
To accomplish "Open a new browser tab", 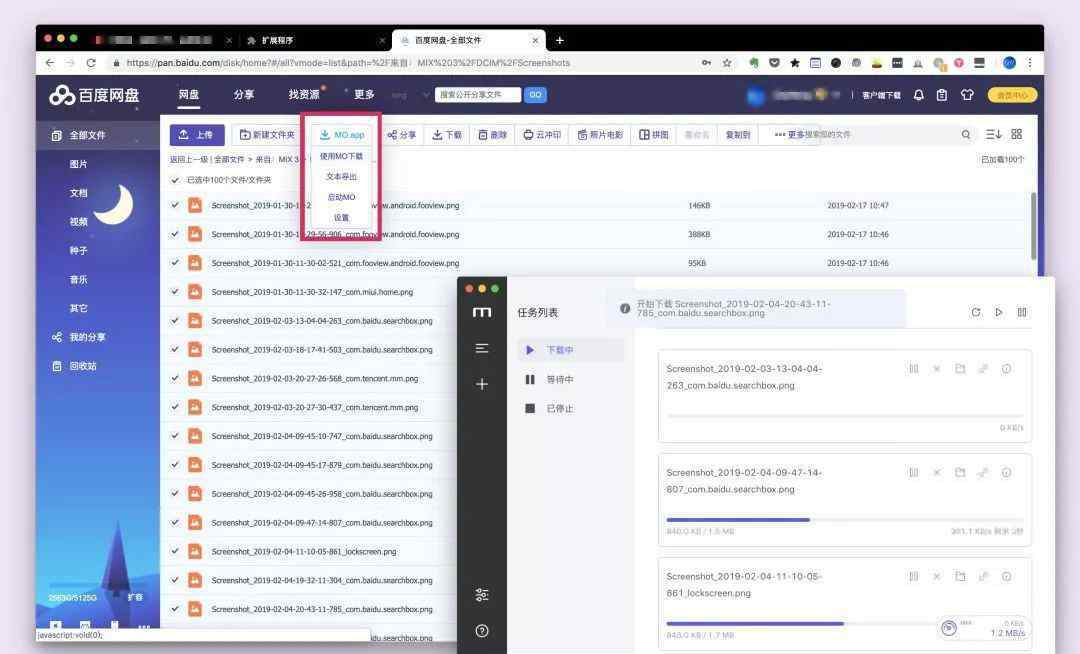I will pyautogui.click(x=559, y=40).
